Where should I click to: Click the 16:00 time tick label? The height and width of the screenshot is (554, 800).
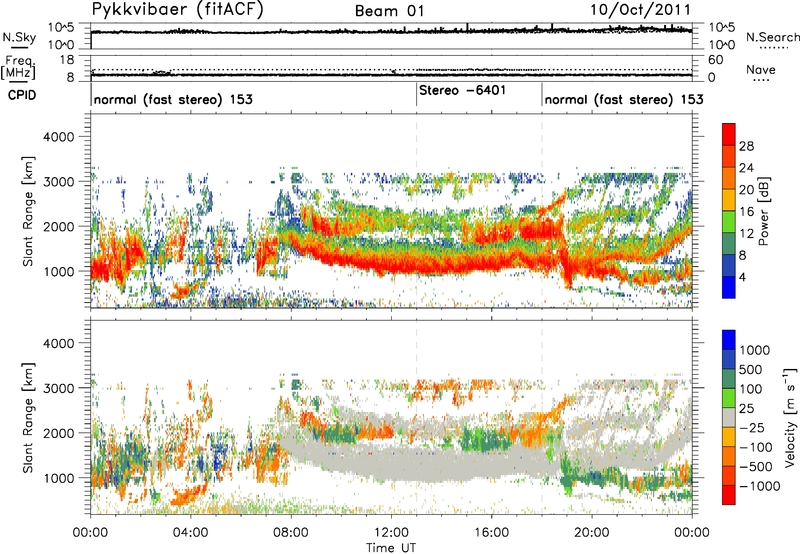tap(491, 533)
